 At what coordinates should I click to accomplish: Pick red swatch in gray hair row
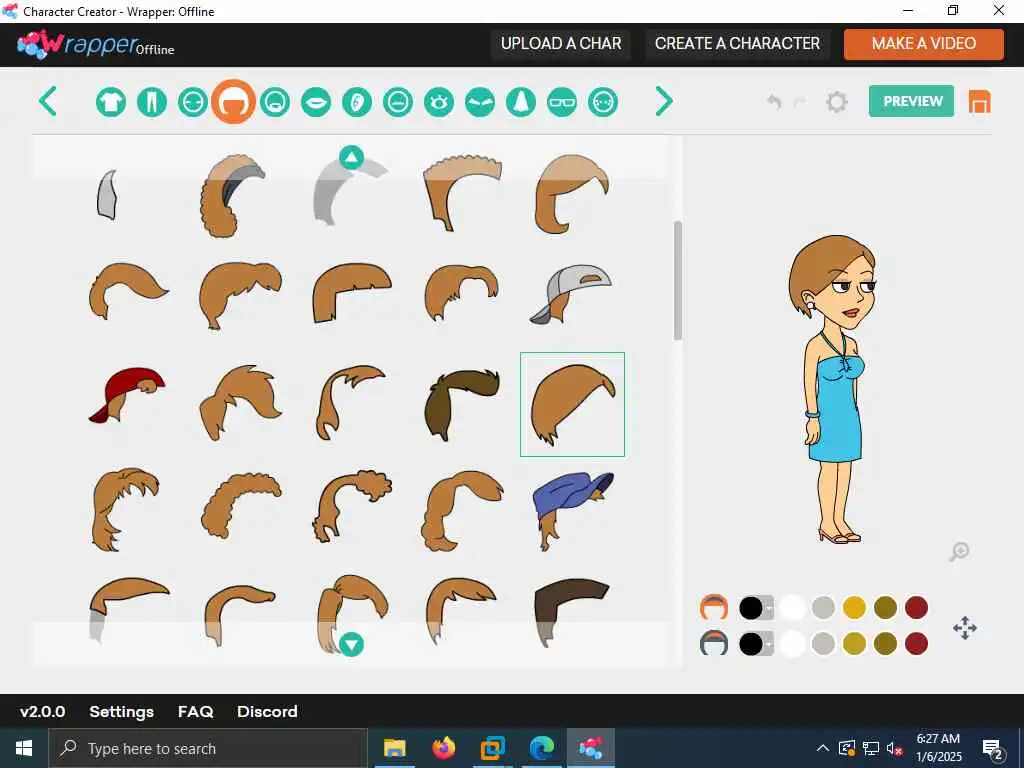[916, 644]
